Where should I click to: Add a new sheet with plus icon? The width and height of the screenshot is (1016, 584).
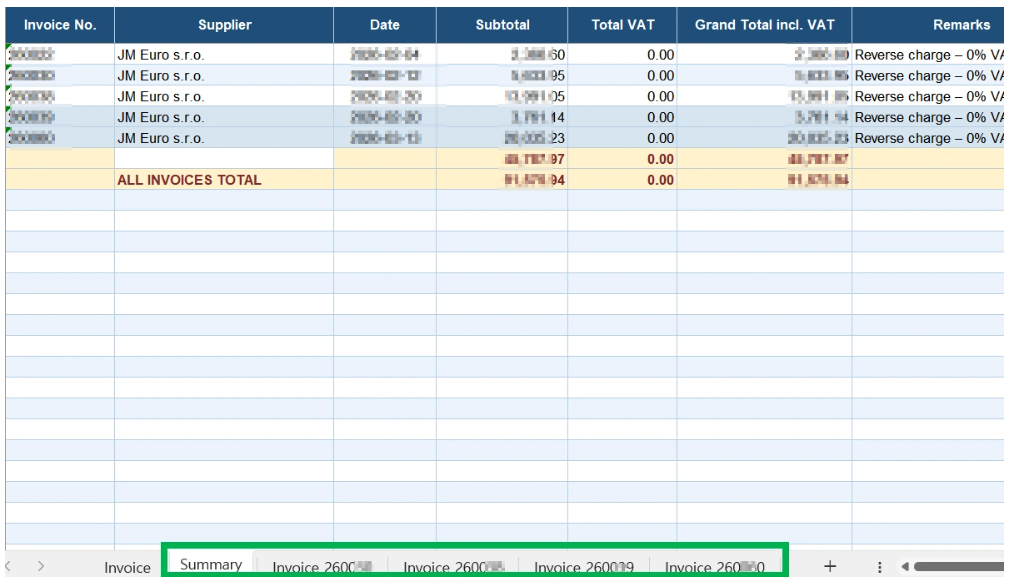pos(829,567)
